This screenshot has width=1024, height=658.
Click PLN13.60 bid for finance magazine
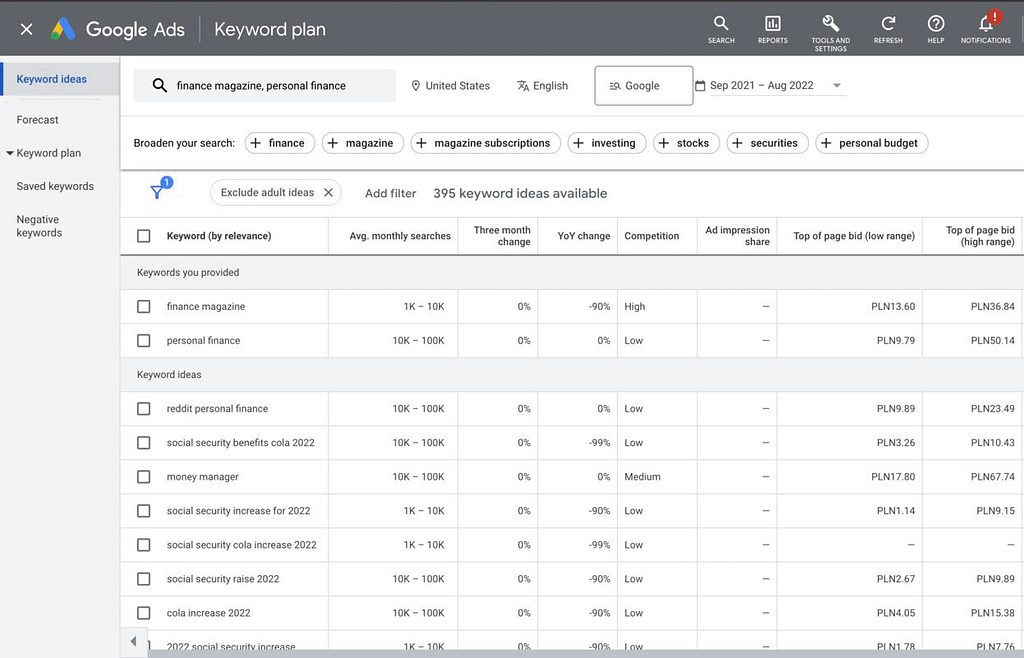[893, 306]
